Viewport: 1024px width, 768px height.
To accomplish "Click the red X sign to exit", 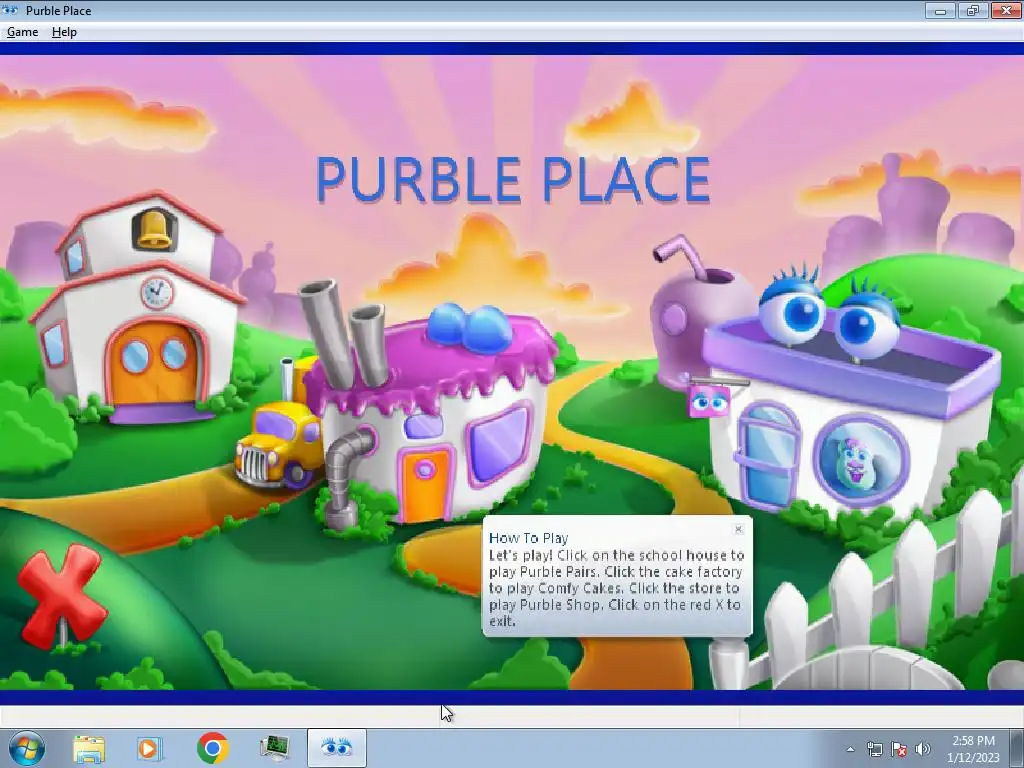I will tap(61, 596).
